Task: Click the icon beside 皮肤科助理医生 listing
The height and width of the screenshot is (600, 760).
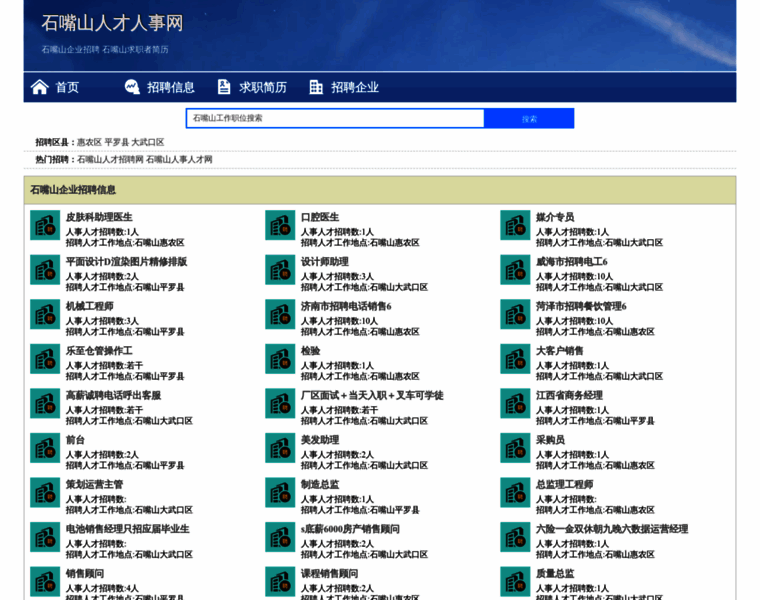Action: coord(45,225)
